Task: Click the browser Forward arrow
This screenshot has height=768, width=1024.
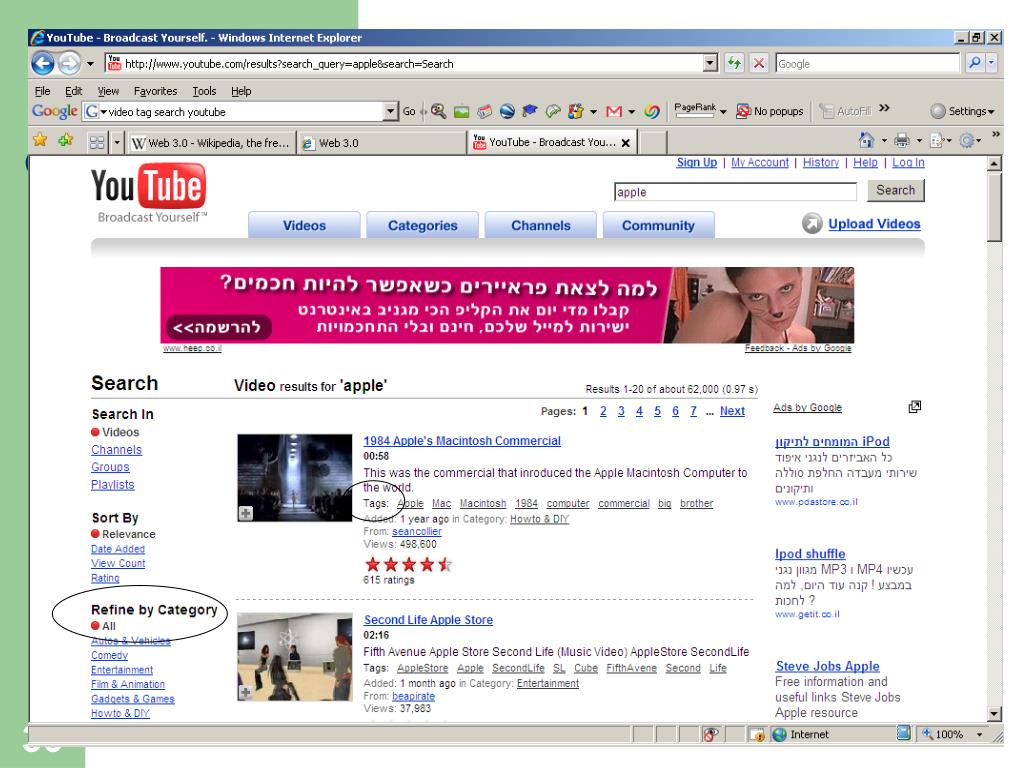Action: (x=69, y=63)
